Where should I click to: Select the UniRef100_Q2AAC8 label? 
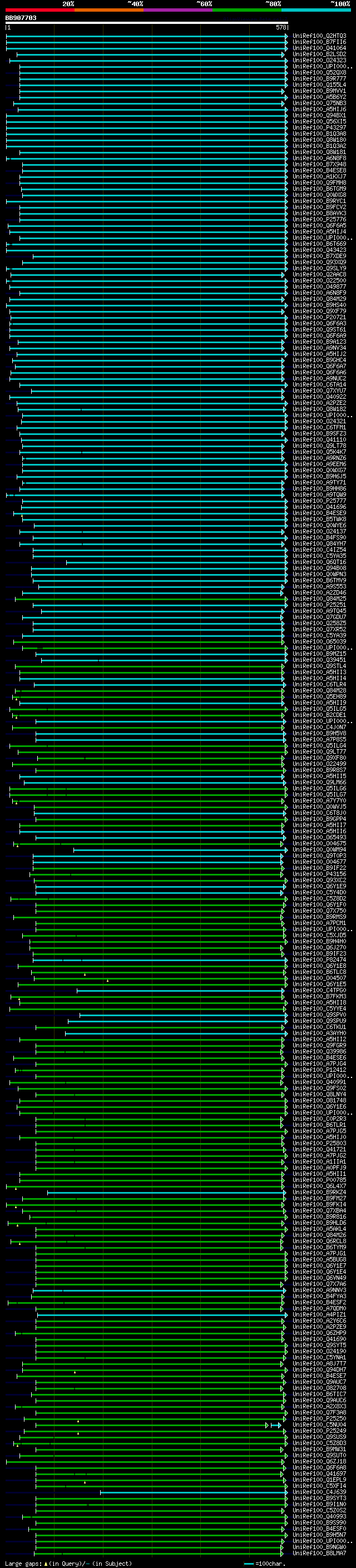[x=319, y=275]
